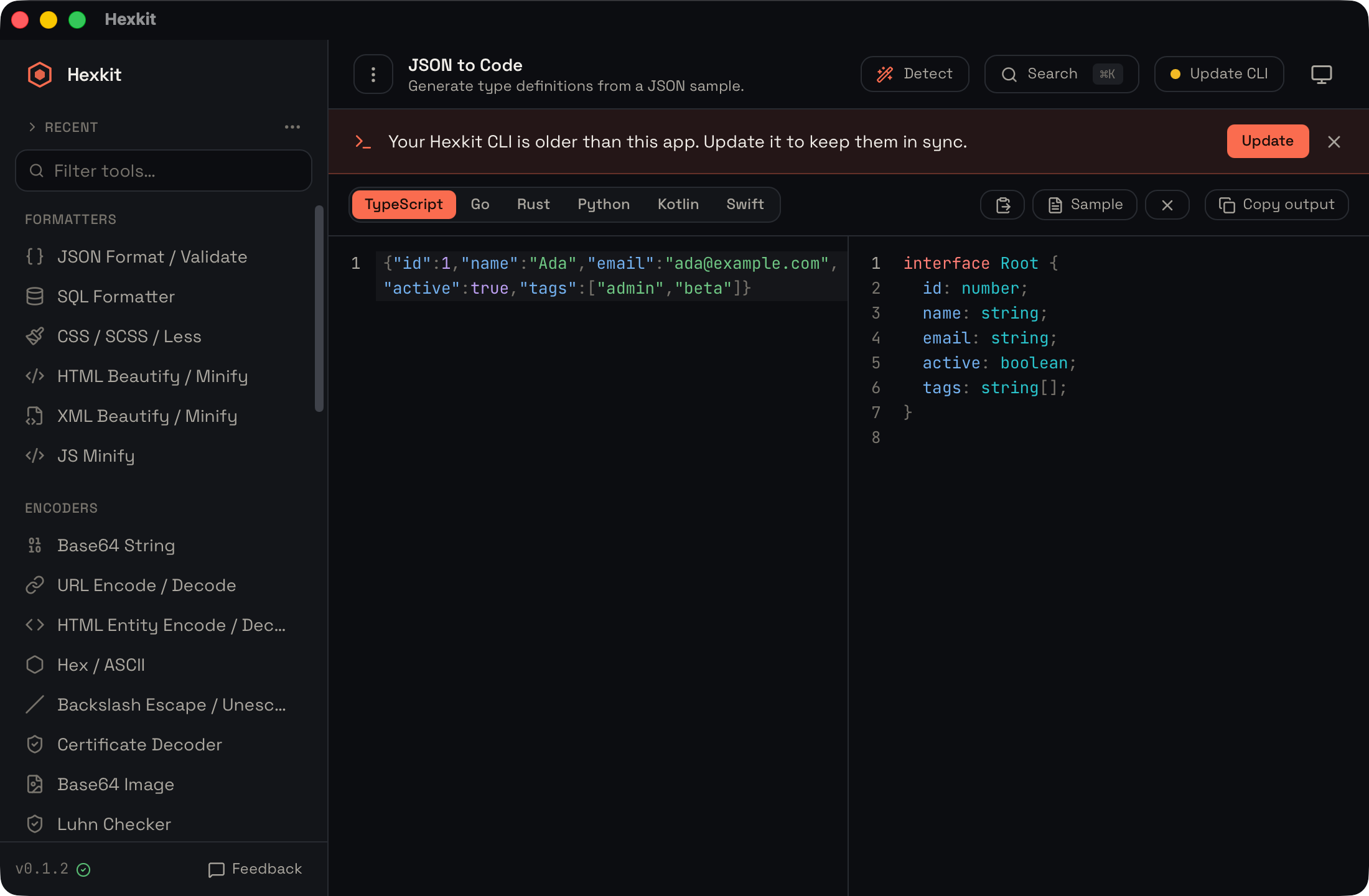Open the Luhn Checker tool
Image resolution: width=1369 pixels, height=896 pixels.
pyautogui.click(x=164, y=824)
